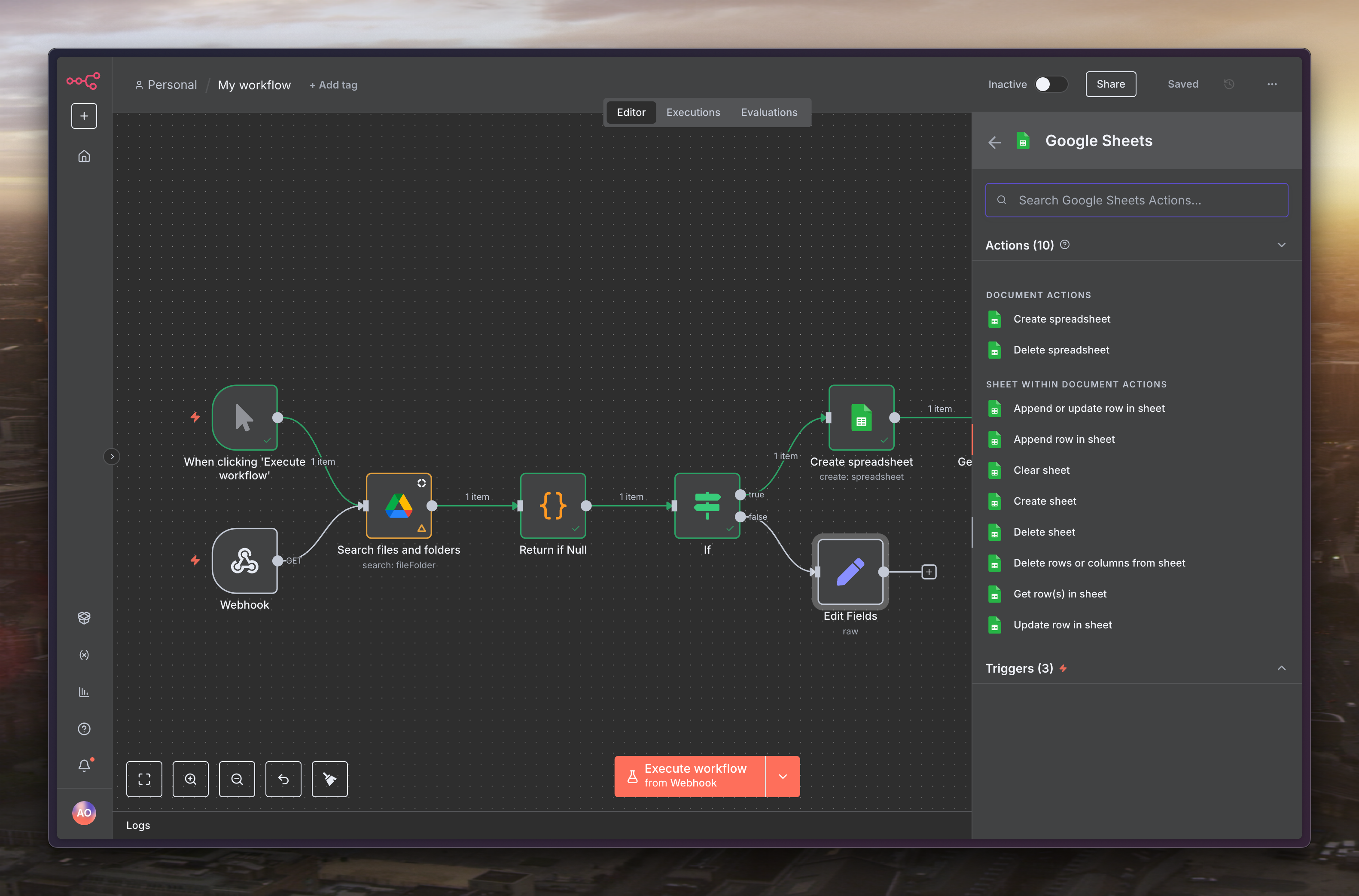Expand the left sidebar with chevron
This screenshot has width=1359, height=896.
[112, 457]
